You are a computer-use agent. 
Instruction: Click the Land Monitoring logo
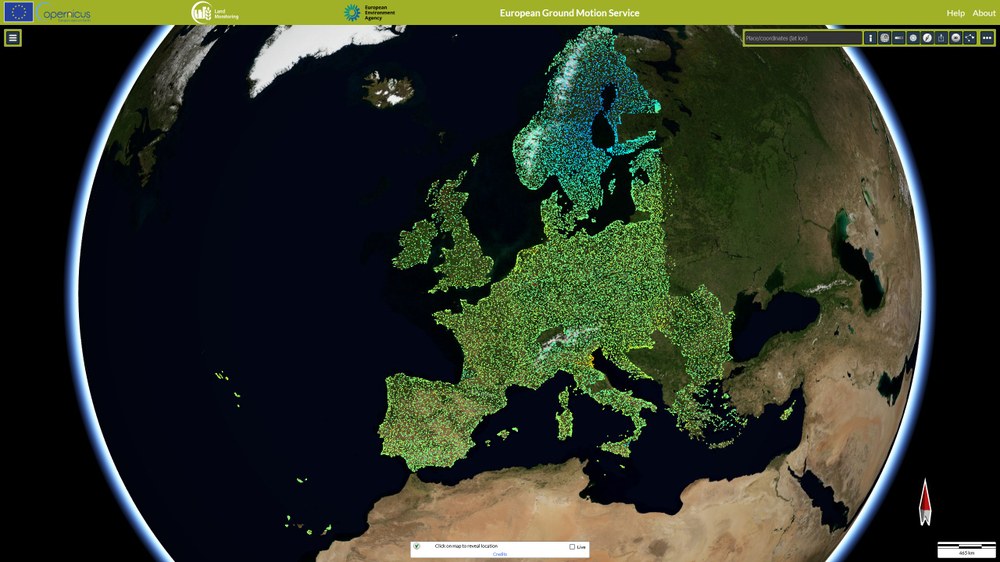pos(215,12)
